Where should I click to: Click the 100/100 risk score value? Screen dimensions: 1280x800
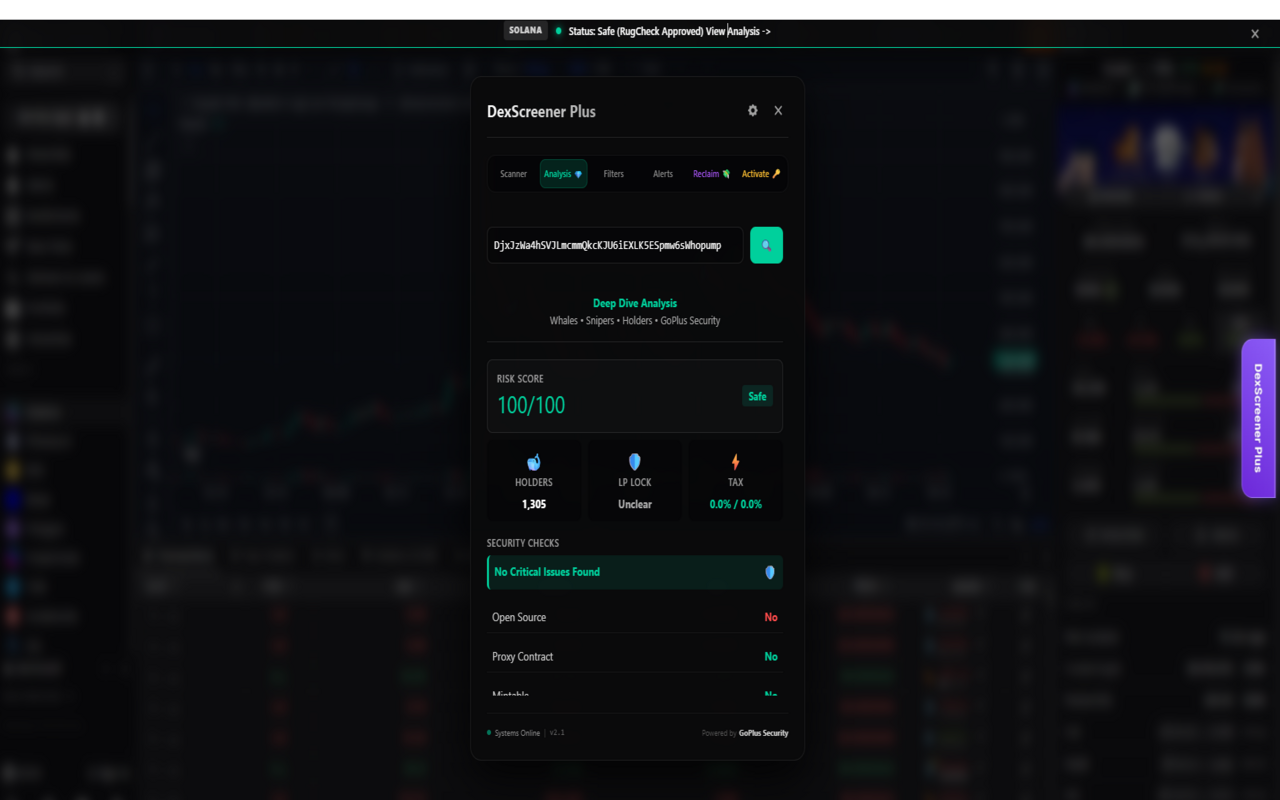click(531, 405)
